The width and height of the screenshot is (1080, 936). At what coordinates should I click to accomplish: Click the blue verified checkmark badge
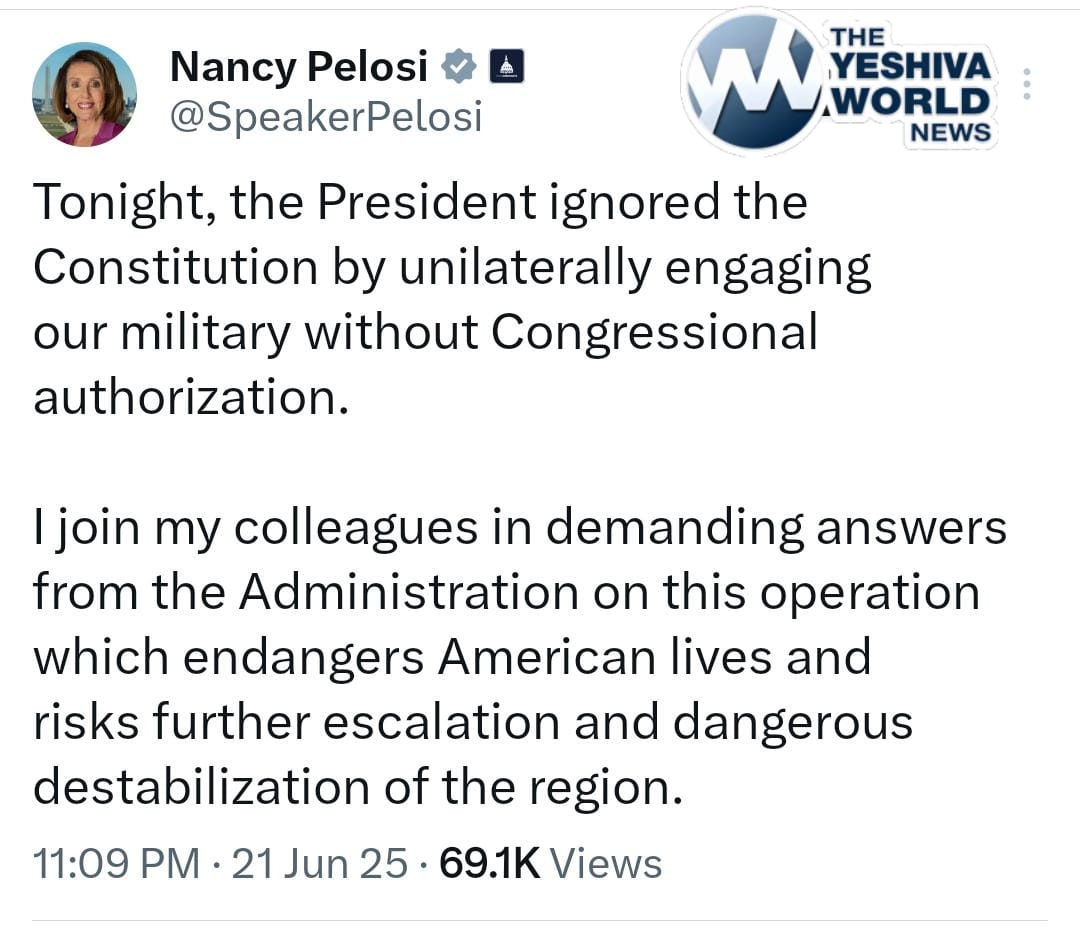[x=459, y=68]
